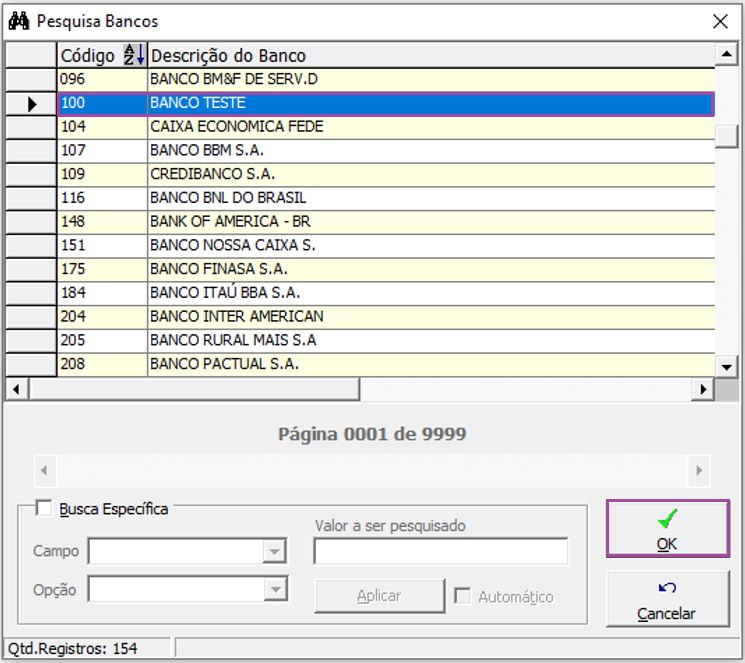Screen dimensions: 745x663
Task: Click code cell 109
Action: point(102,174)
